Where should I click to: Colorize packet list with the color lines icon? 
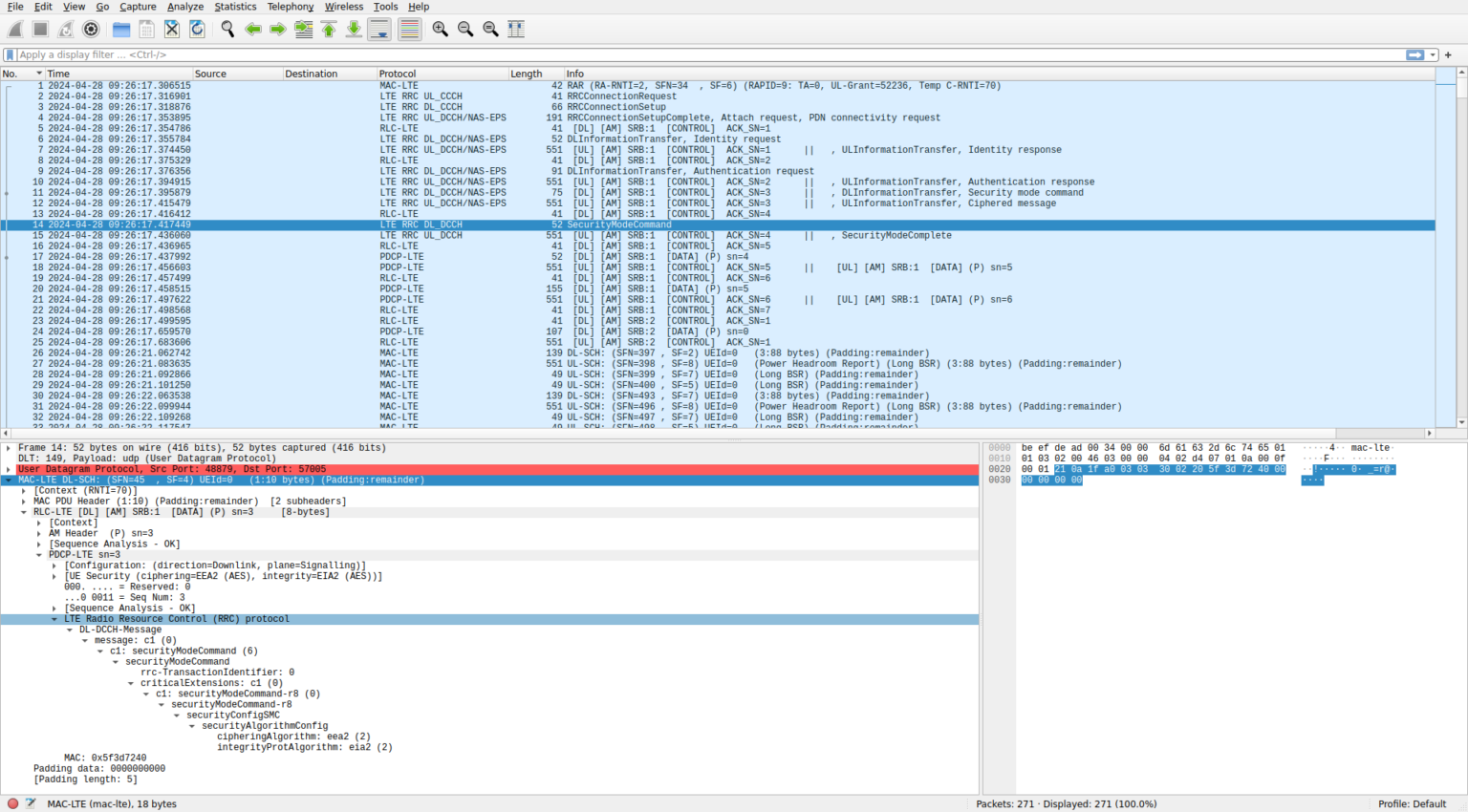[x=409, y=29]
